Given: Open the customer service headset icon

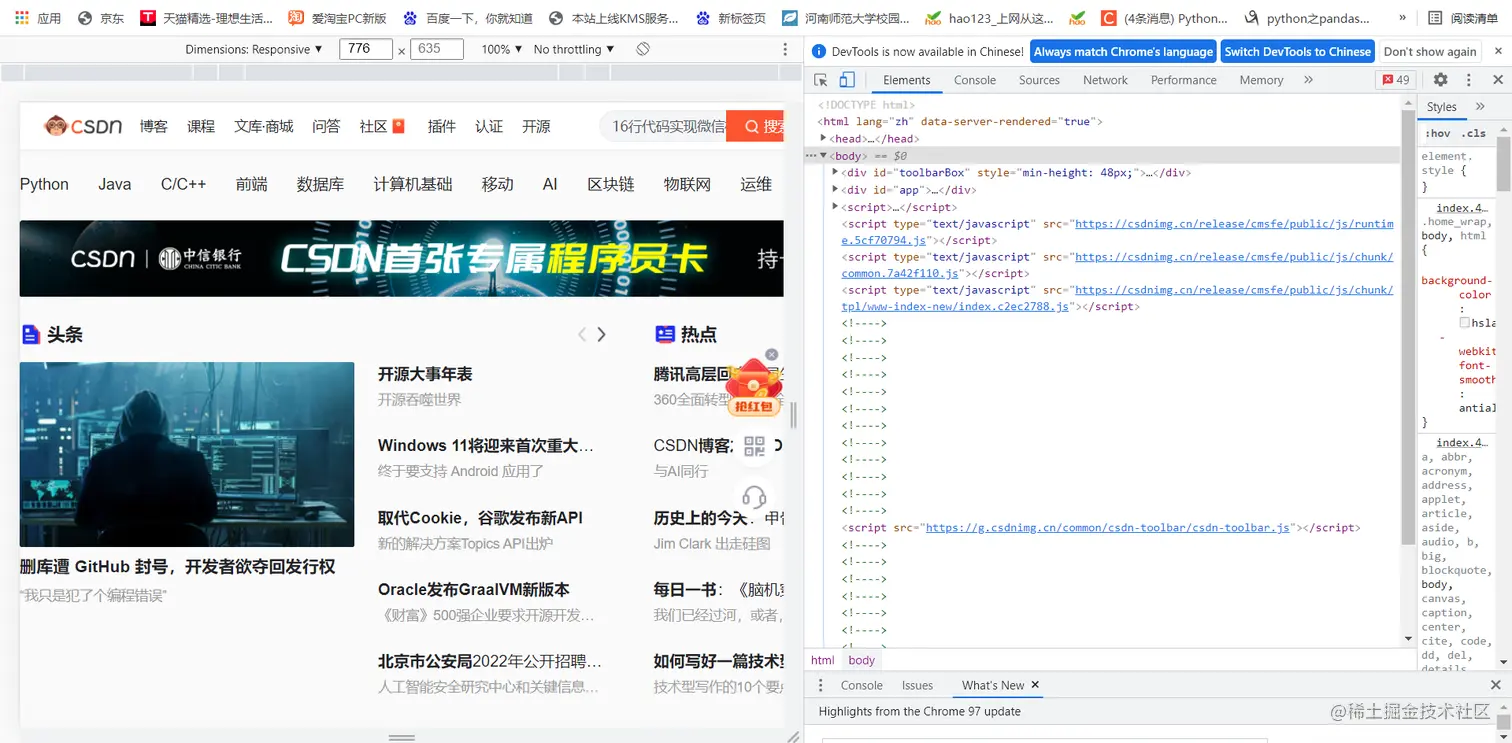Looking at the screenshot, I should (754, 497).
